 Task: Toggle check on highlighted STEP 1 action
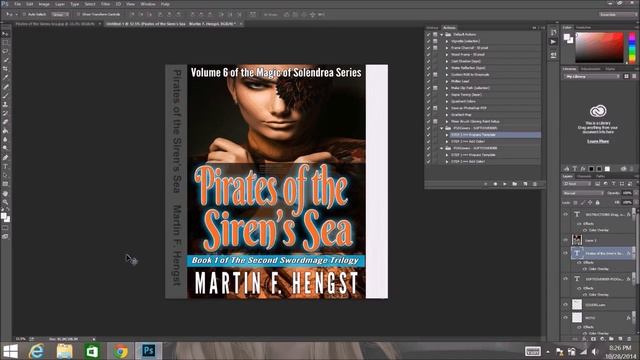428,135
